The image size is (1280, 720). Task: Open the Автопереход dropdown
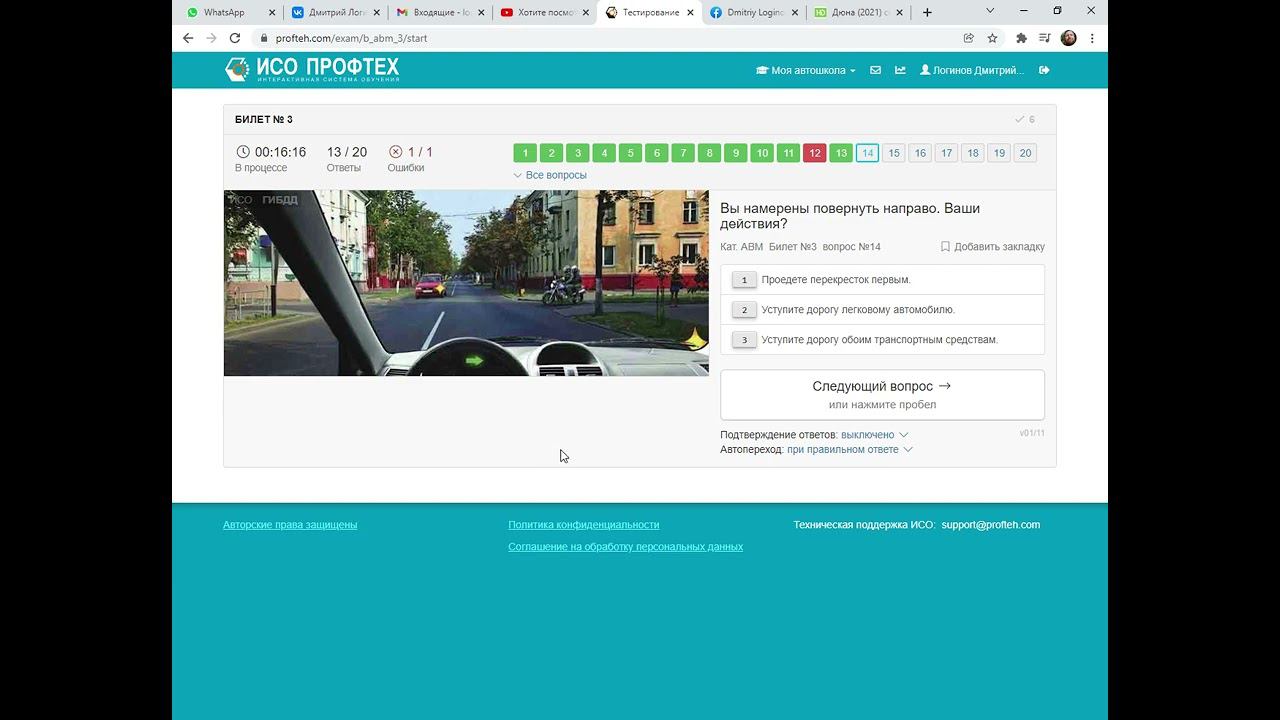pyautogui.click(x=850, y=450)
